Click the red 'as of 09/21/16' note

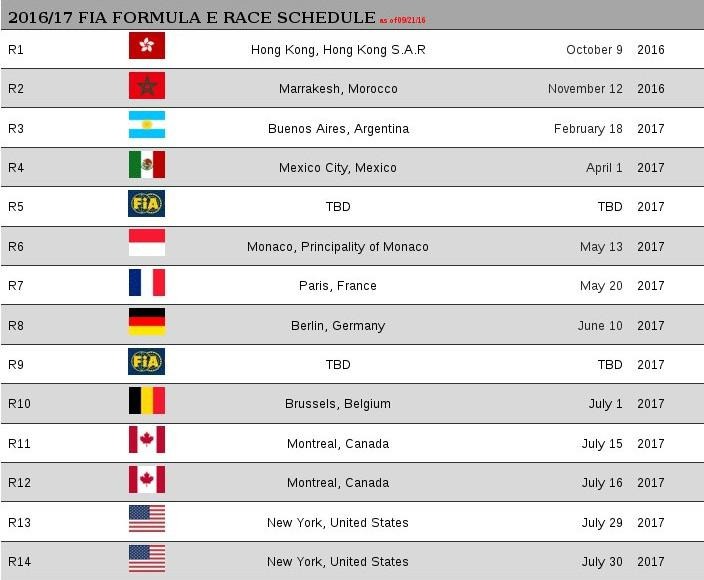403,20
